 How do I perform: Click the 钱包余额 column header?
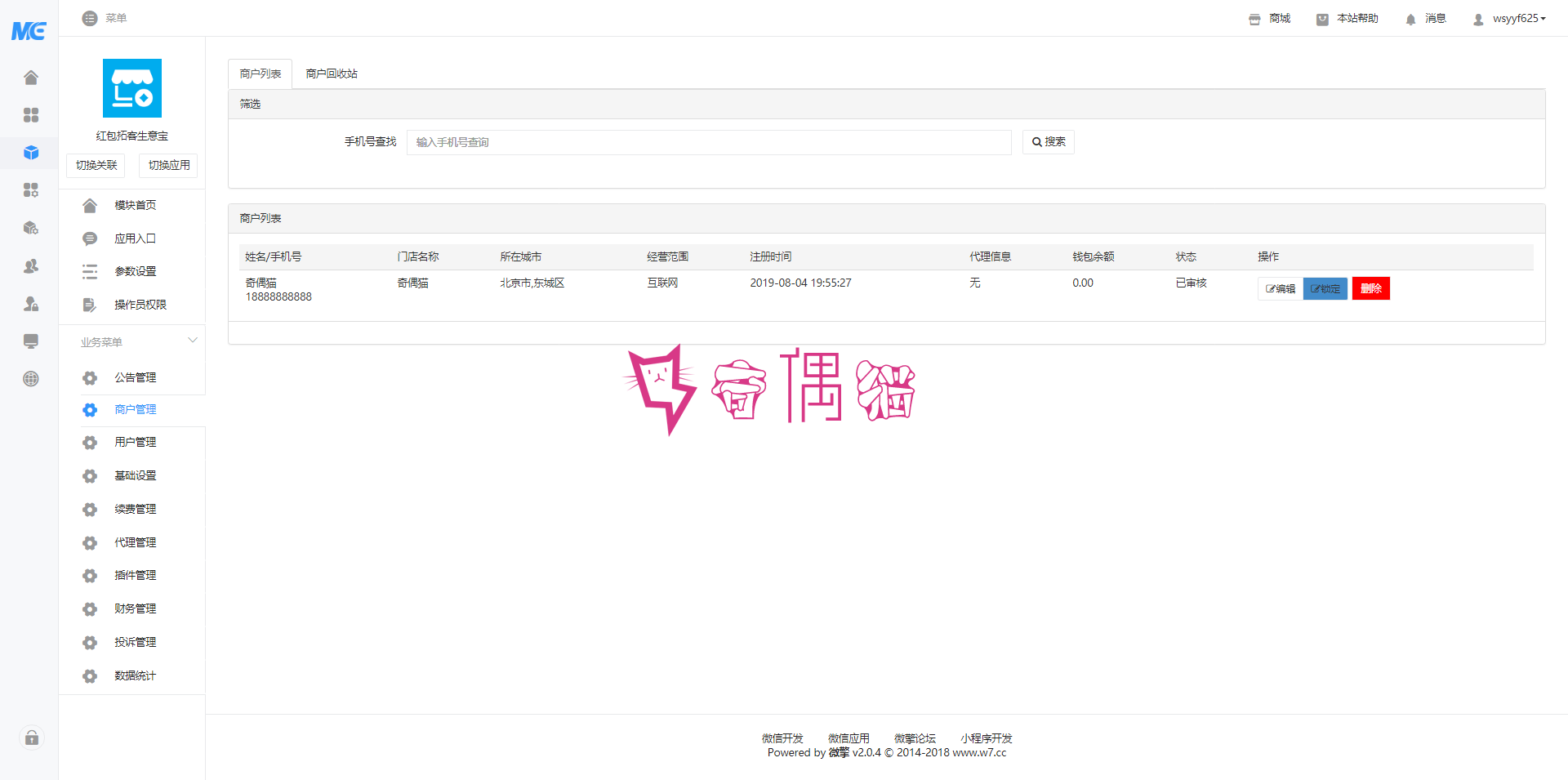pos(1093,257)
